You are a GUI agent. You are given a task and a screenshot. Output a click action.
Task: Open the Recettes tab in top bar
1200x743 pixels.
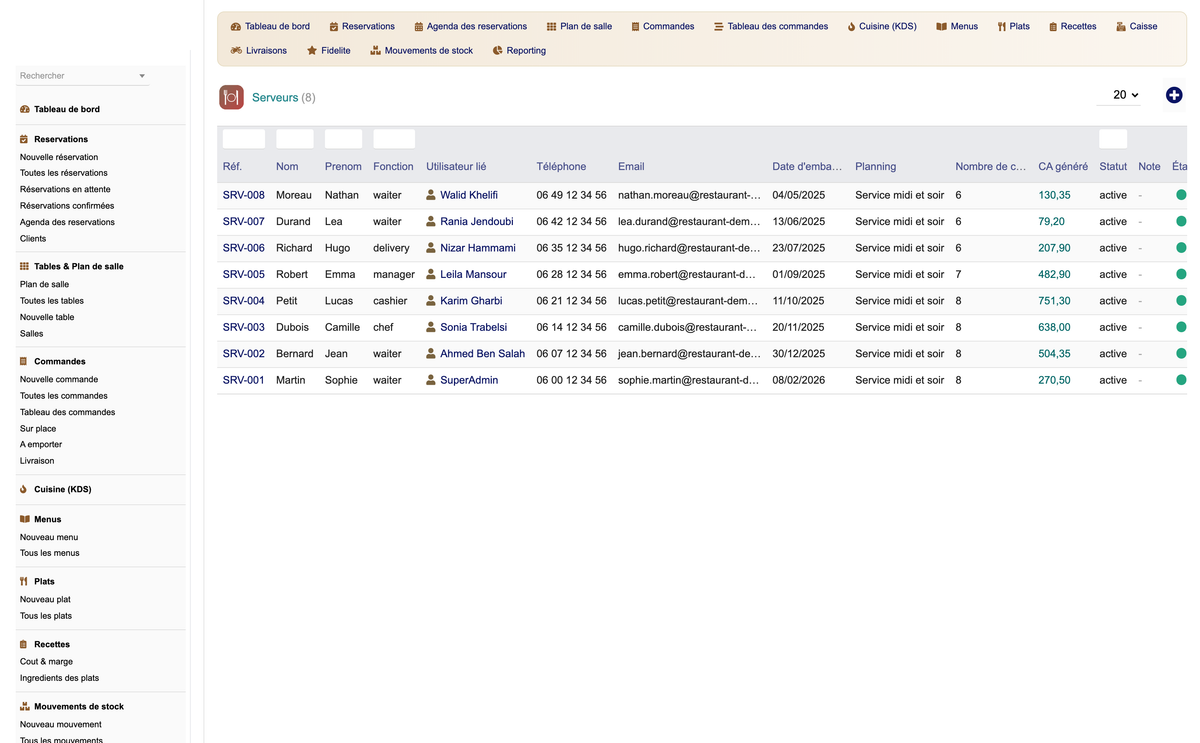[x=1072, y=26]
